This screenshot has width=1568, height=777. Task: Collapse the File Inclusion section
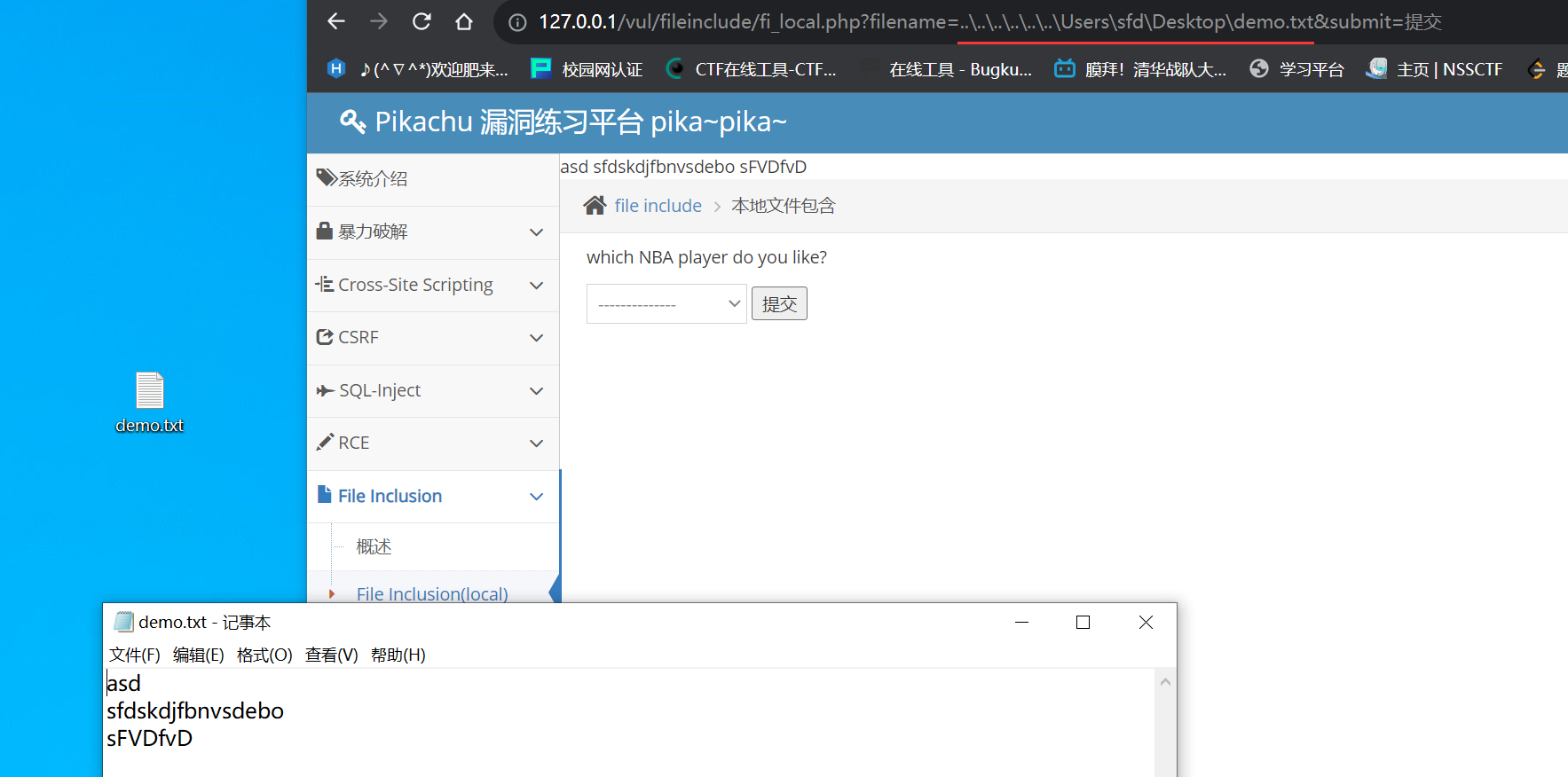[432, 496]
